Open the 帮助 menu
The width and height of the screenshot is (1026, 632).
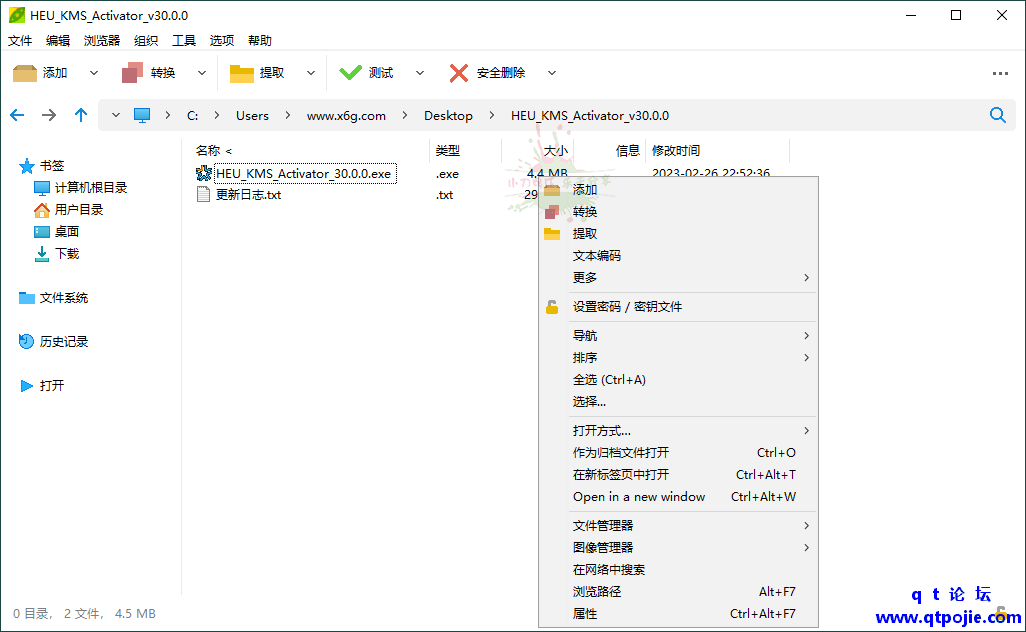click(x=260, y=41)
